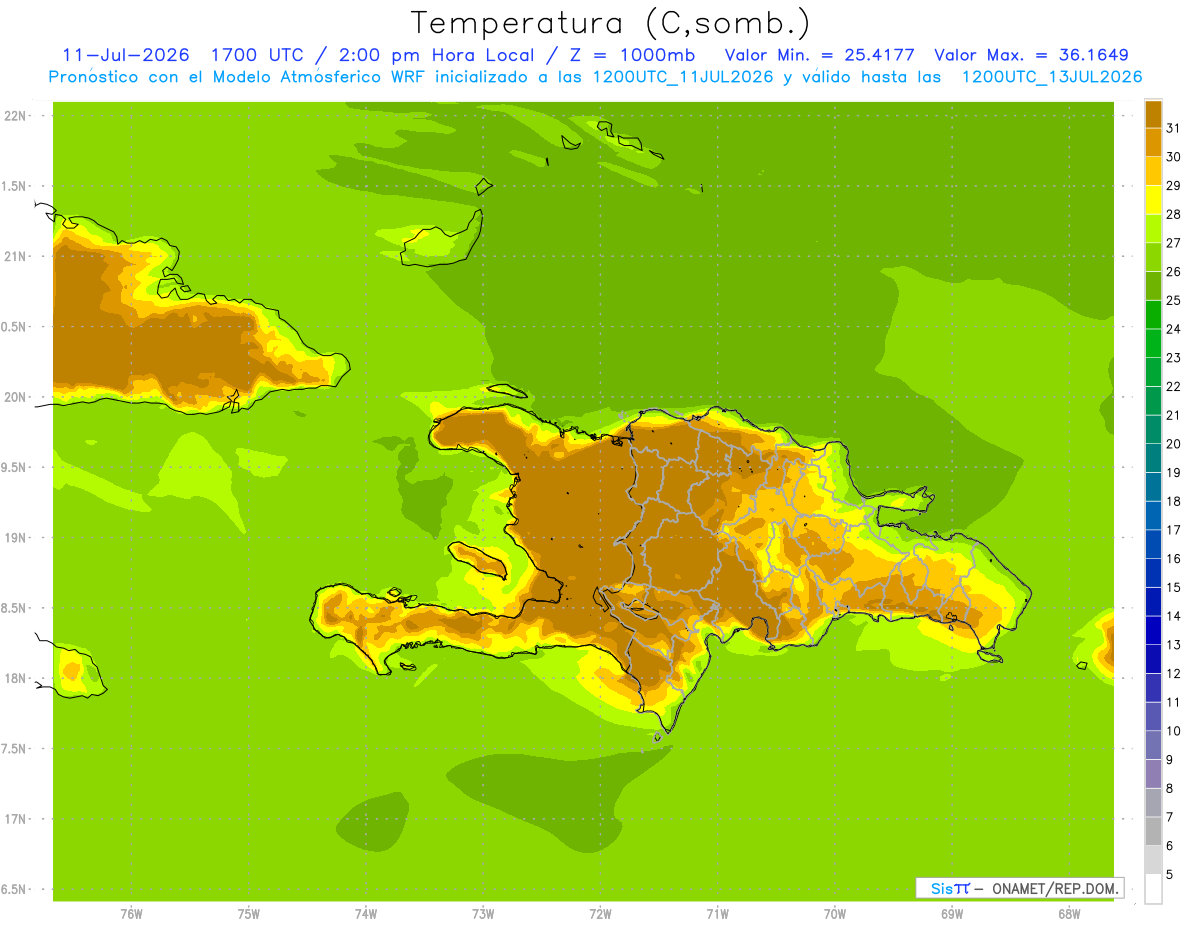Pick the legend color band between 26 and 27
Viewport: 1200px width, 927px height.
[1153, 257]
